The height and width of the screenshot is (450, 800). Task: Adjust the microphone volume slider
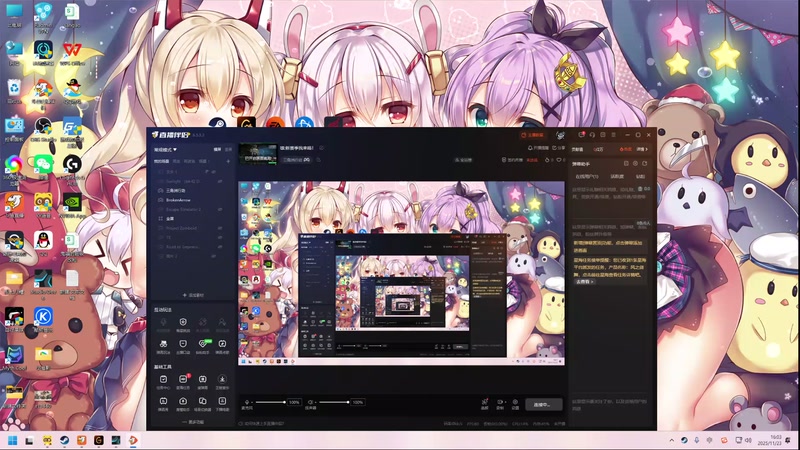click(269, 402)
